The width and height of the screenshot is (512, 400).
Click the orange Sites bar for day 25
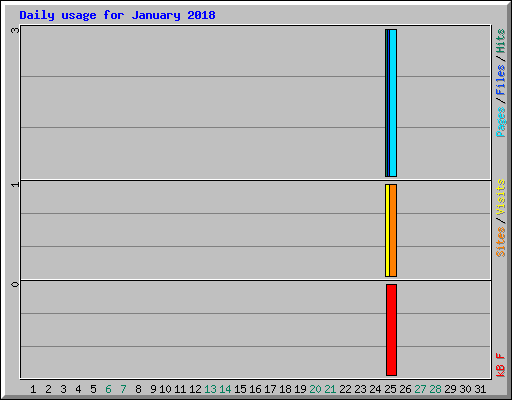click(393, 230)
